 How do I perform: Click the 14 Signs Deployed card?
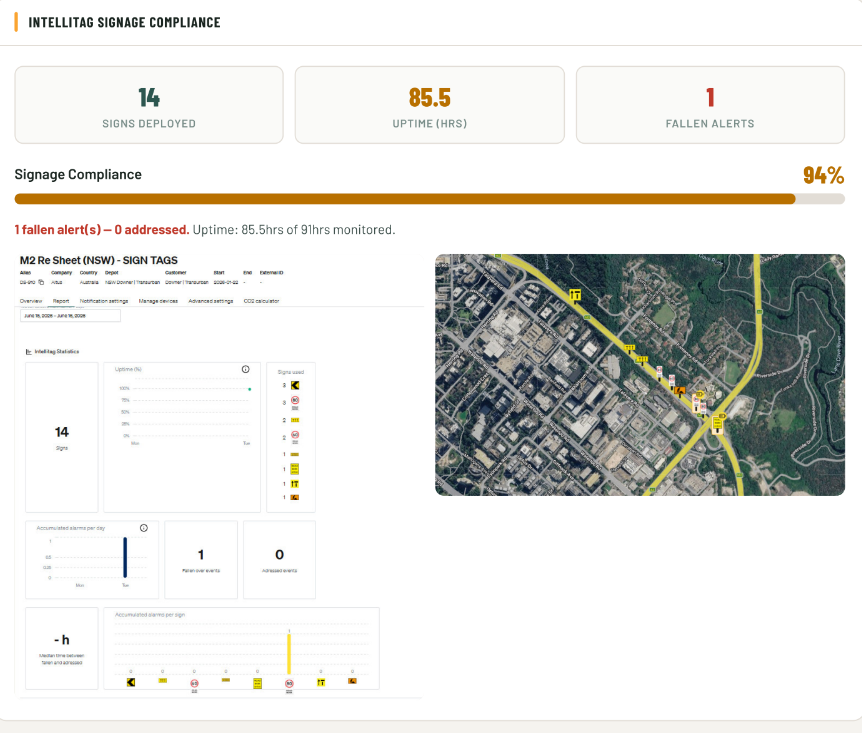[x=149, y=105]
